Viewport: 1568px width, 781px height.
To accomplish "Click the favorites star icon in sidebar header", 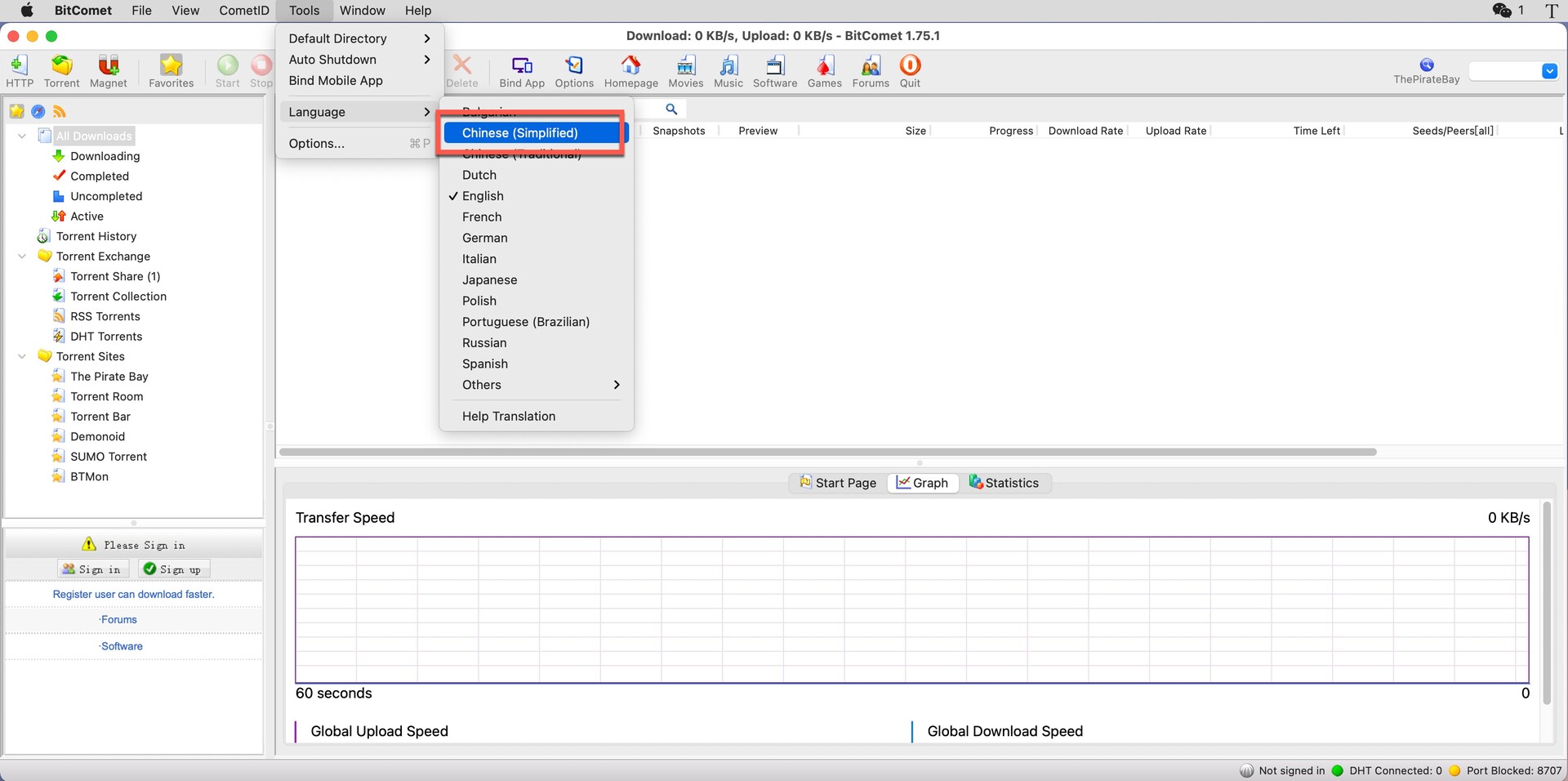I will click(16, 111).
